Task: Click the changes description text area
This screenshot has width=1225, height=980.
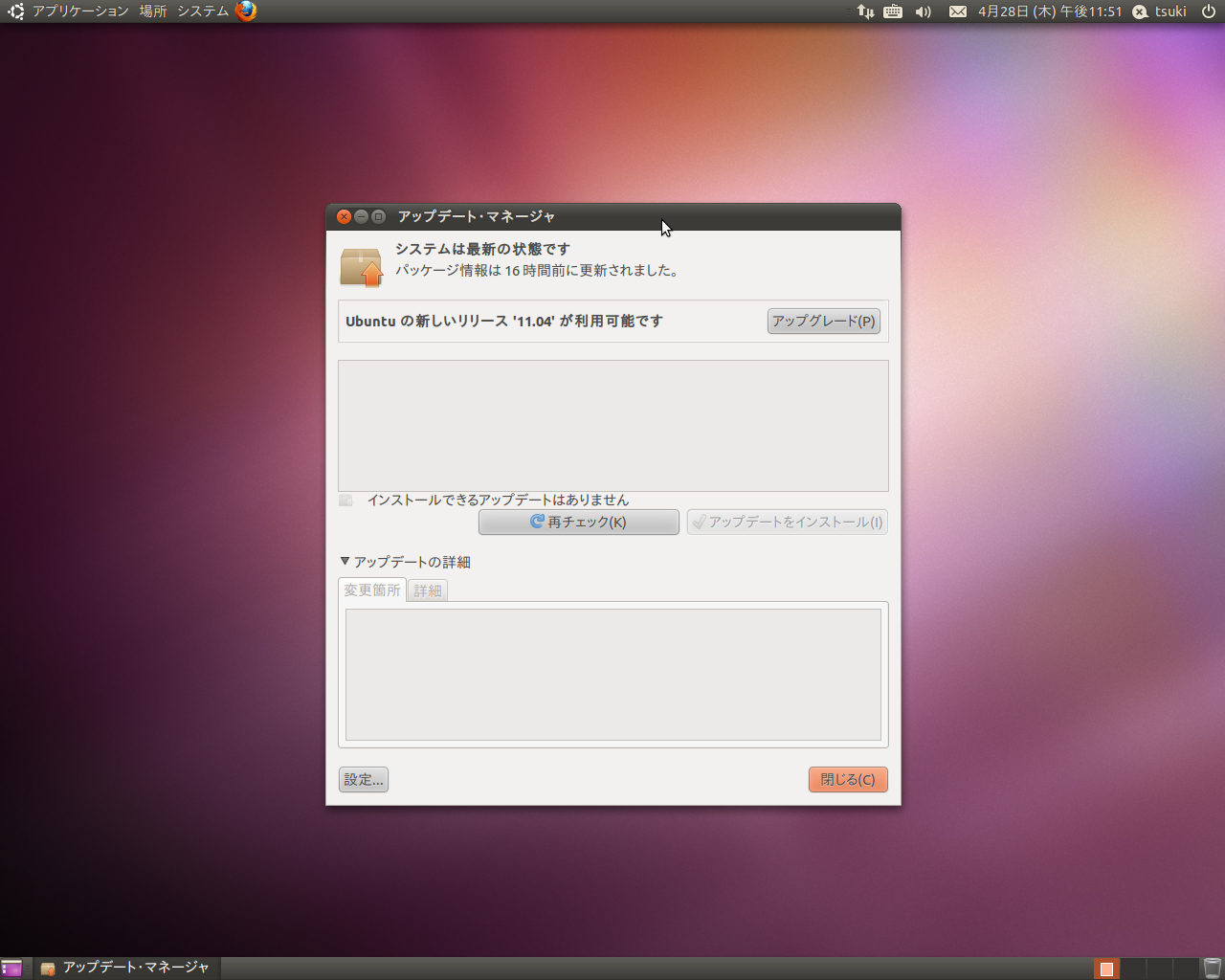Action: pos(613,675)
